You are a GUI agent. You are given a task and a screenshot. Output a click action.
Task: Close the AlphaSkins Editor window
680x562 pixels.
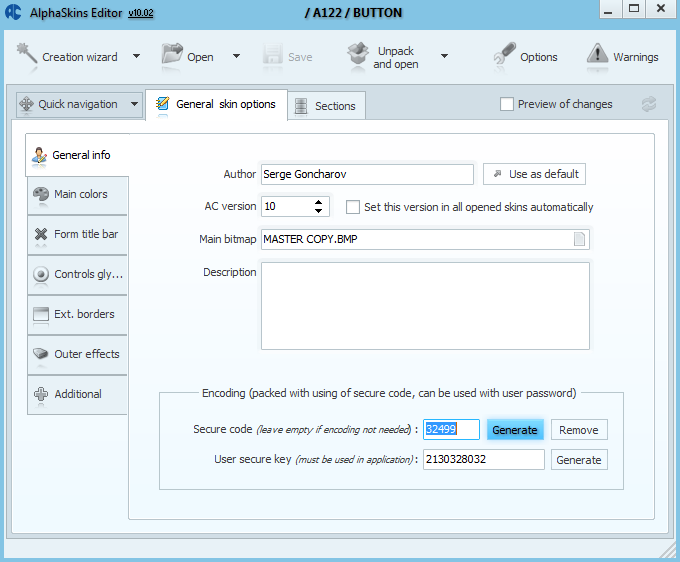point(660,9)
